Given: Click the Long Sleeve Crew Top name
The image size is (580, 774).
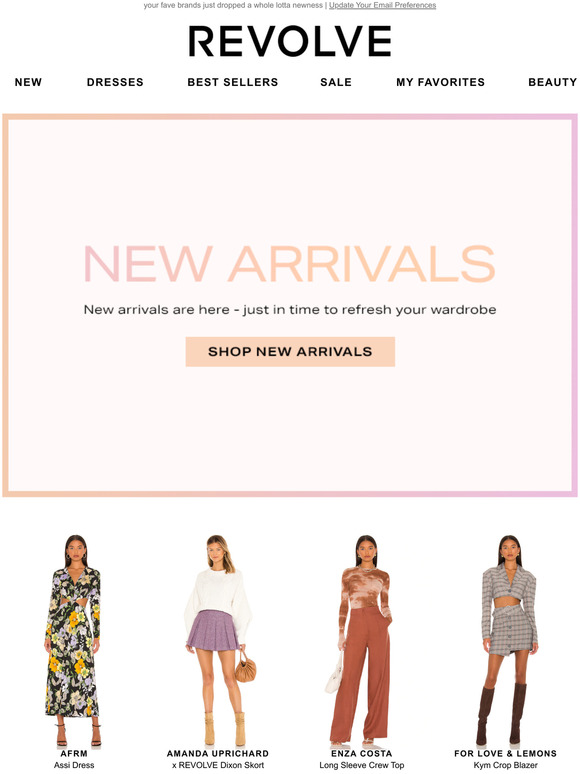Looking at the screenshot, I should [x=362, y=765].
